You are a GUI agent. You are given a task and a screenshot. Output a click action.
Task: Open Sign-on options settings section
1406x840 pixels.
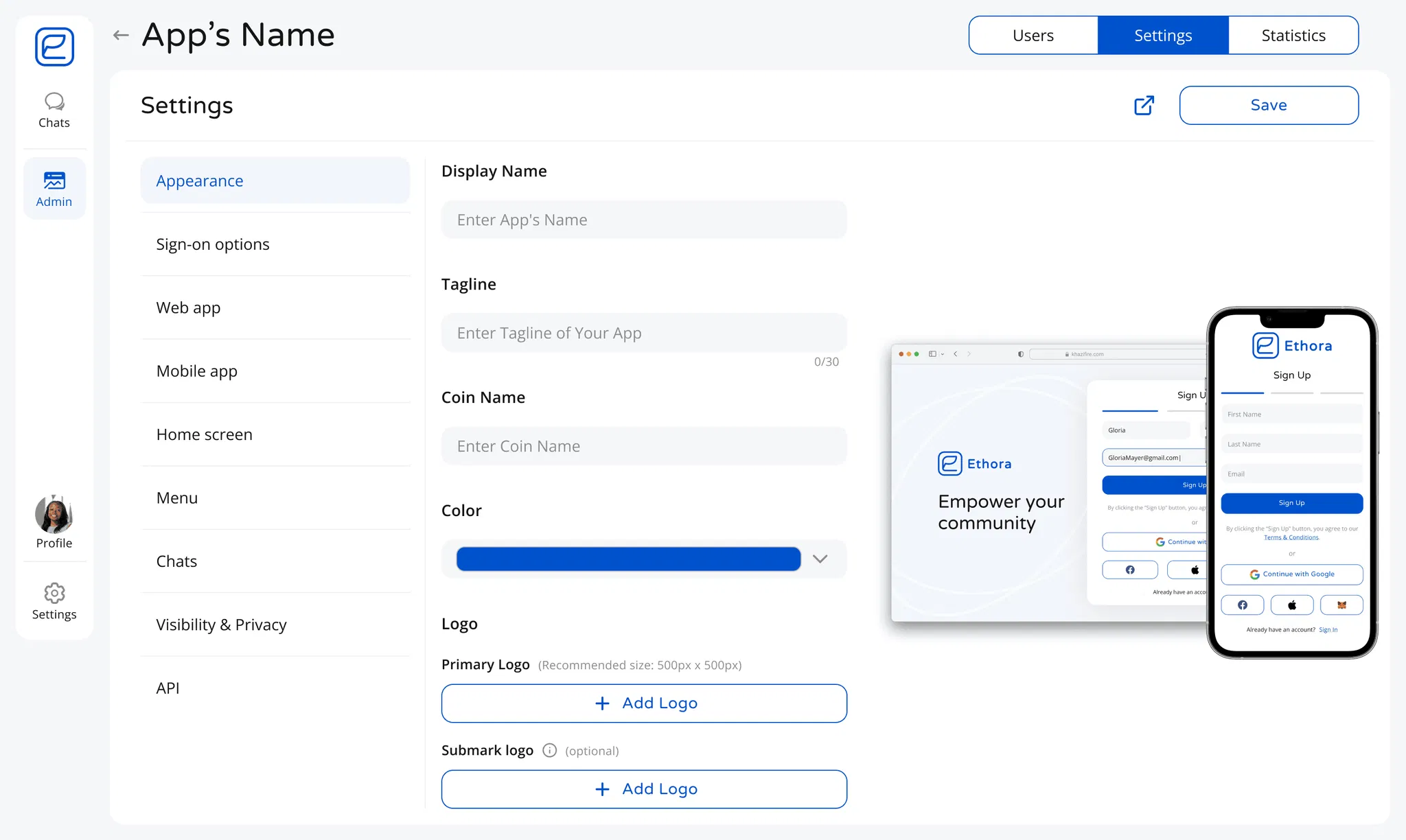click(x=213, y=244)
